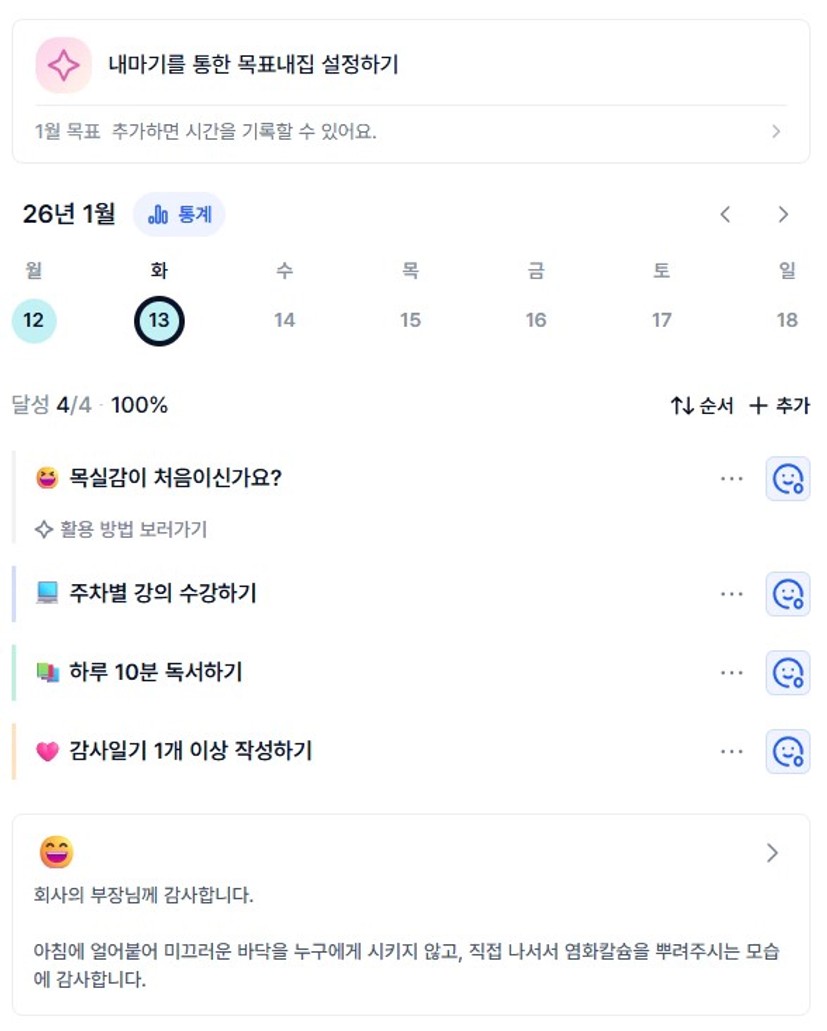Toggle completion emoji for 주차별 강의 수강하기
The width and height of the screenshot is (827, 1031).
coord(788,594)
